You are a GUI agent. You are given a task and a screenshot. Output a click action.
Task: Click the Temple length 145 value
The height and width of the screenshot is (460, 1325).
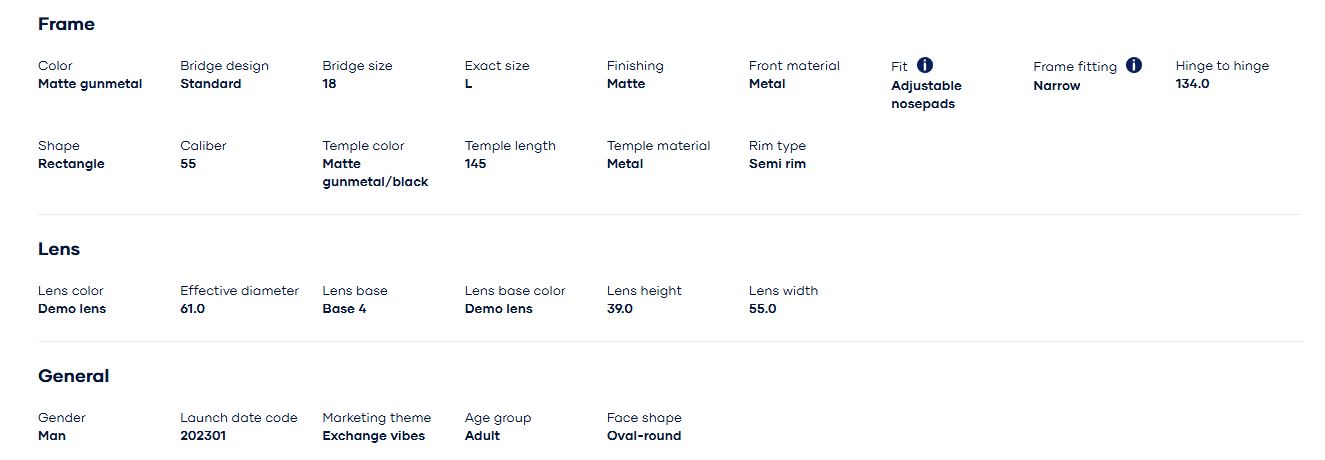(x=475, y=164)
